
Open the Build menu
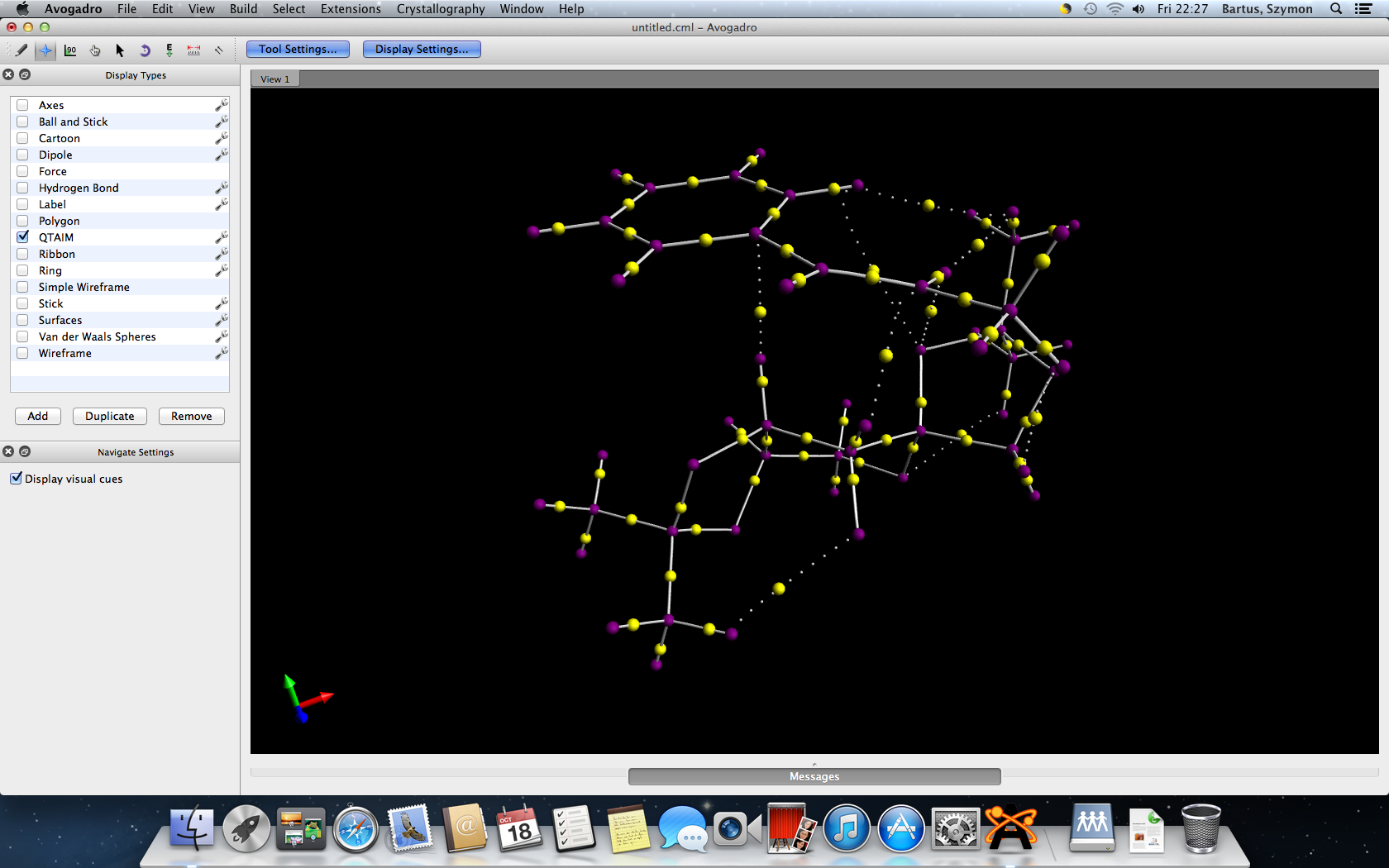243,9
